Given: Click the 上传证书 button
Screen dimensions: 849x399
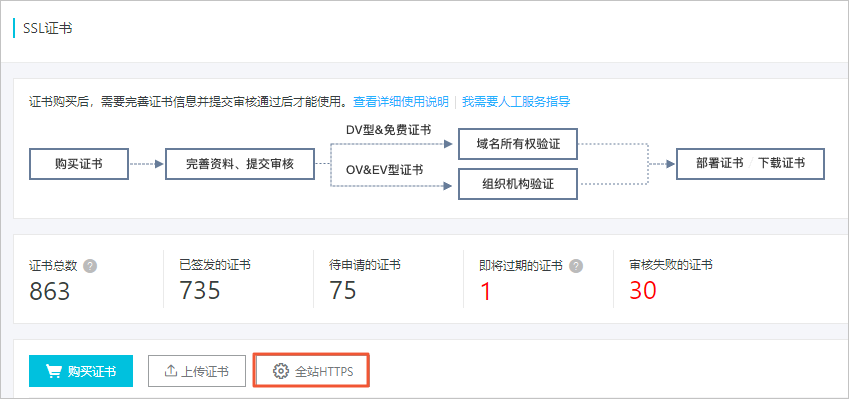Looking at the screenshot, I should click(x=197, y=371).
